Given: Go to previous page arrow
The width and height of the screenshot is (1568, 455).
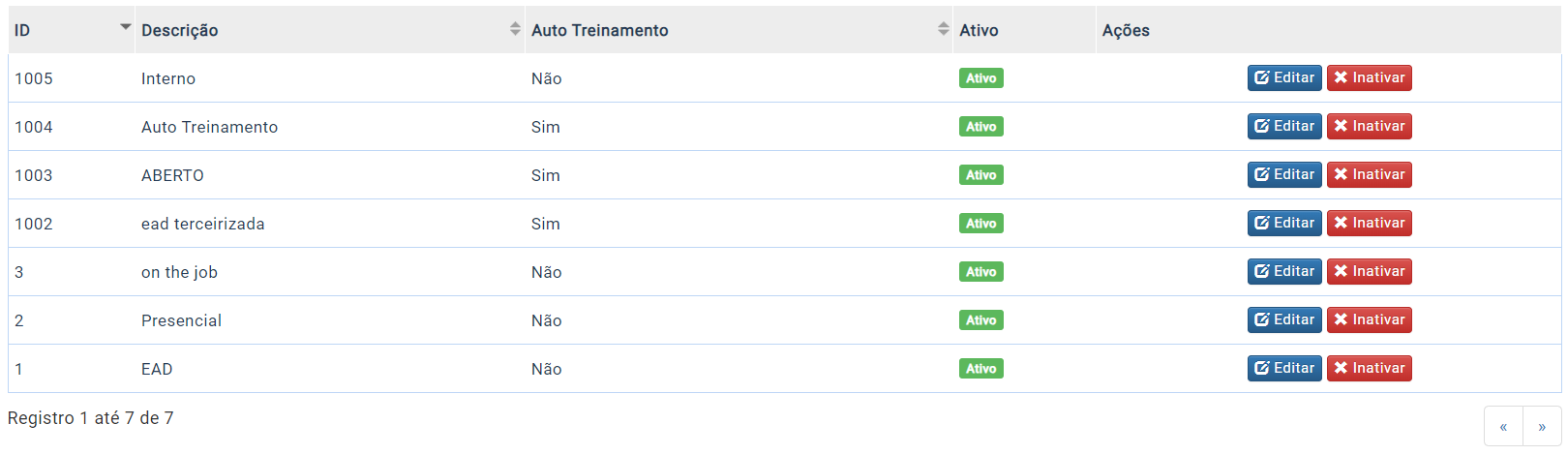Looking at the screenshot, I should coord(1503,426).
